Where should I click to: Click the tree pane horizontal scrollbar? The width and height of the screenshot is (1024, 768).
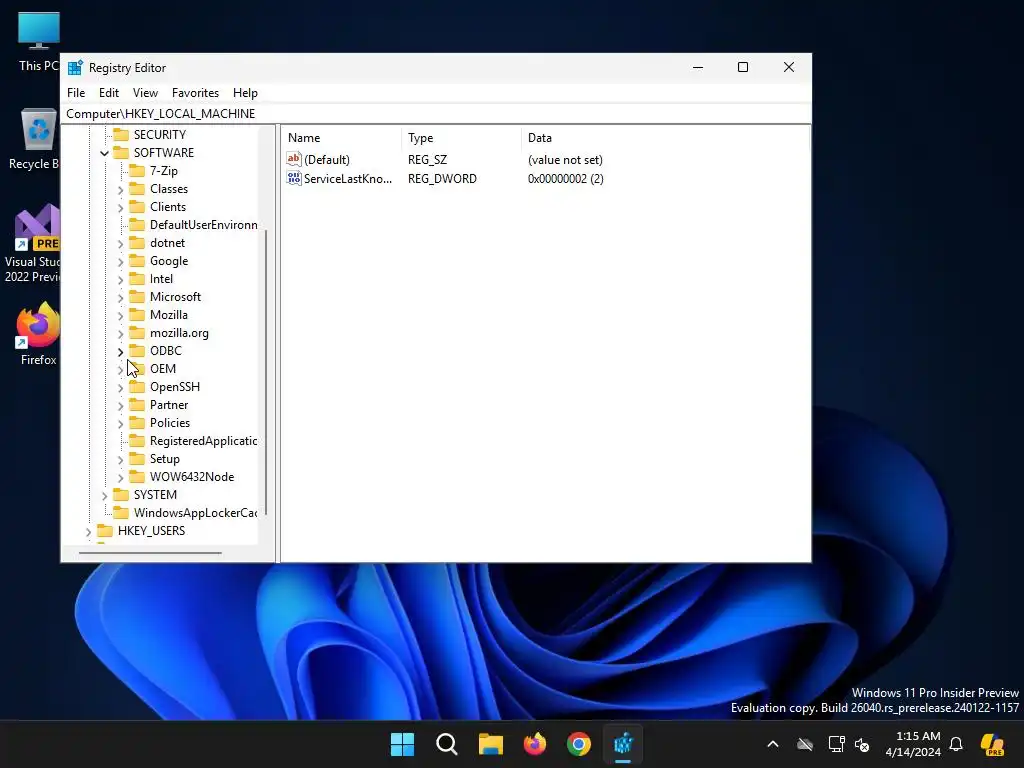(x=150, y=553)
